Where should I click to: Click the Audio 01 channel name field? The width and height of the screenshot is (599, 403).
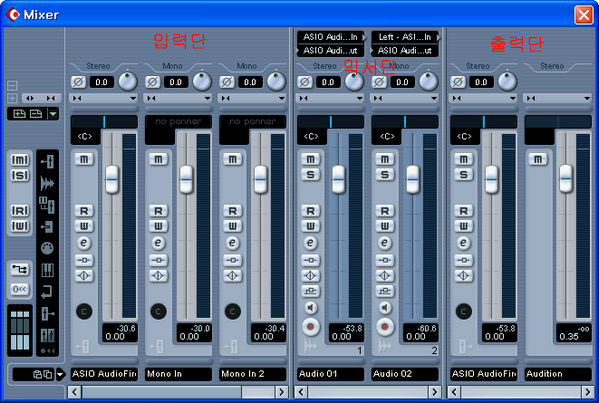point(330,374)
